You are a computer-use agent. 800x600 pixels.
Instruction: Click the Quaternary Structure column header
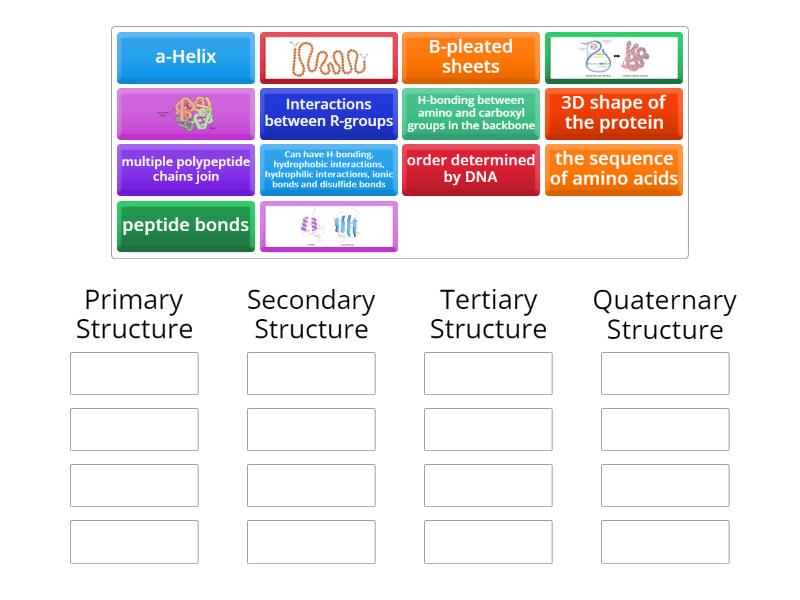(x=664, y=313)
